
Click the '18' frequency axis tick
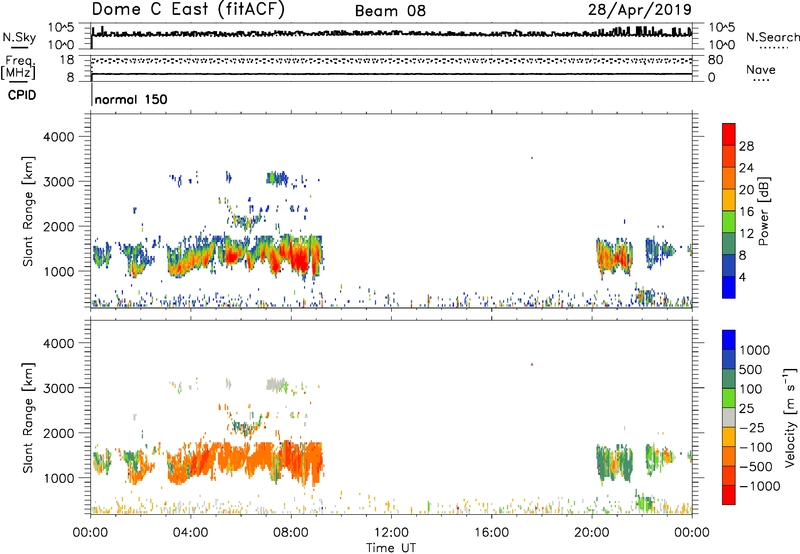pos(67,60)
